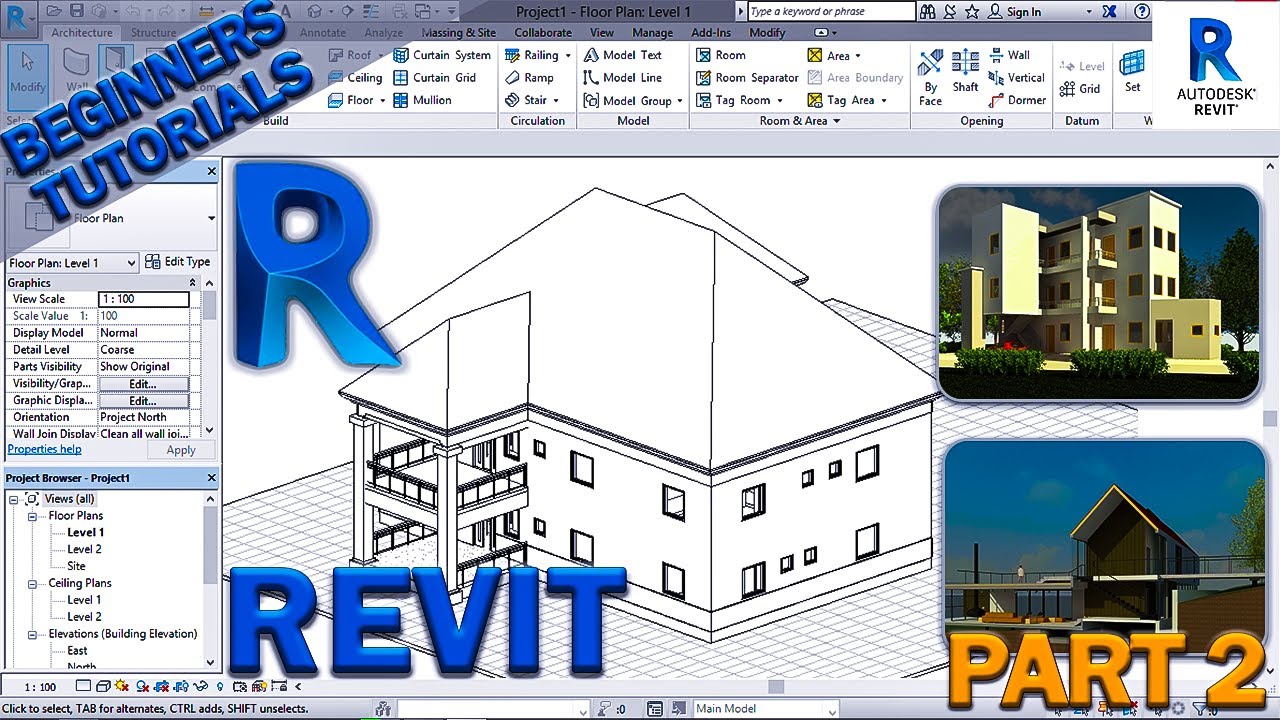This screenshot has height=720, width=1280.
Task: Open Level 2 under Floor Plans
Action: [84, 549]
